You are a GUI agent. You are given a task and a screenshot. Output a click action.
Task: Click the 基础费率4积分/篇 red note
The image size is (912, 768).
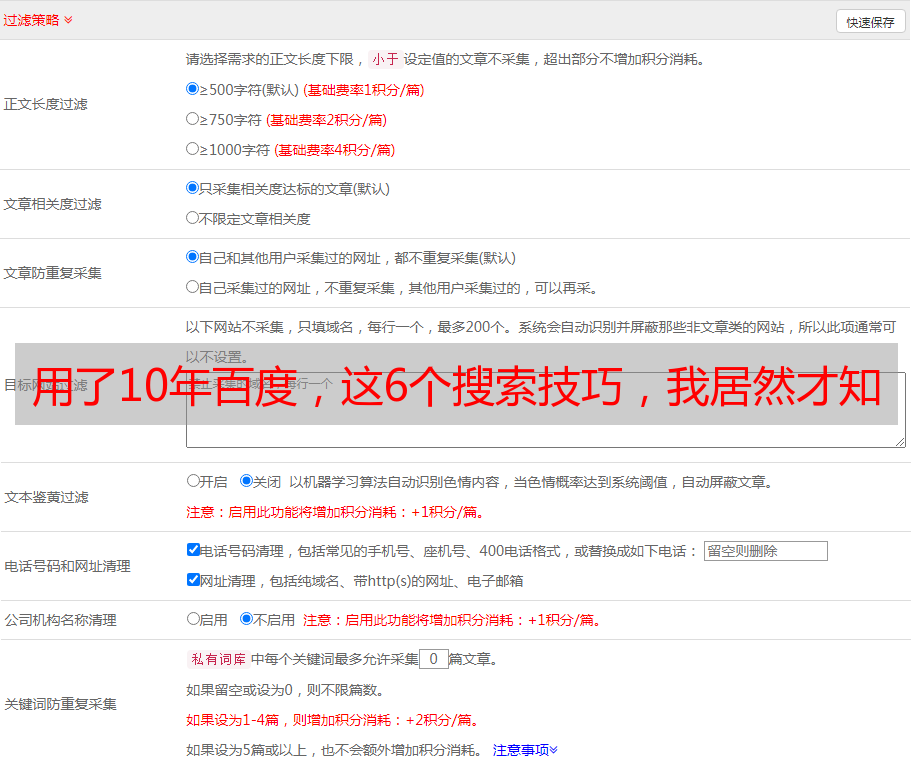point(334,150)
